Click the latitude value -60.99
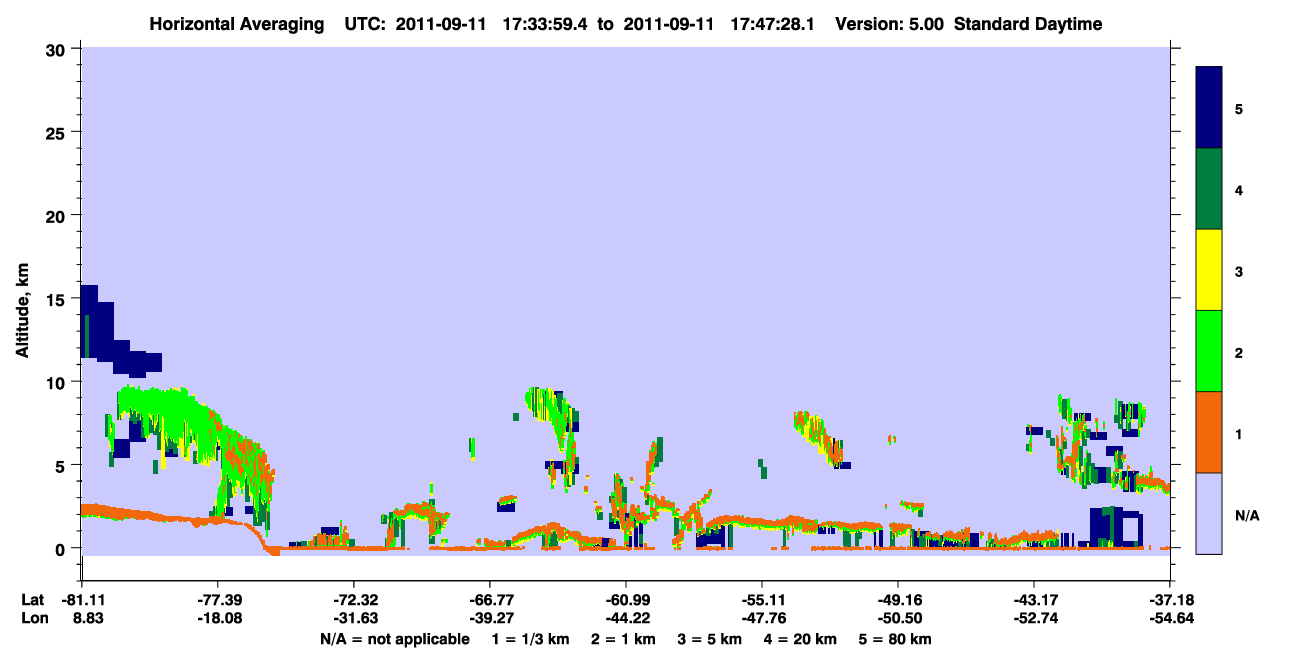The width and height of the screenshot is (1300, 667). (x=626, y=600)
